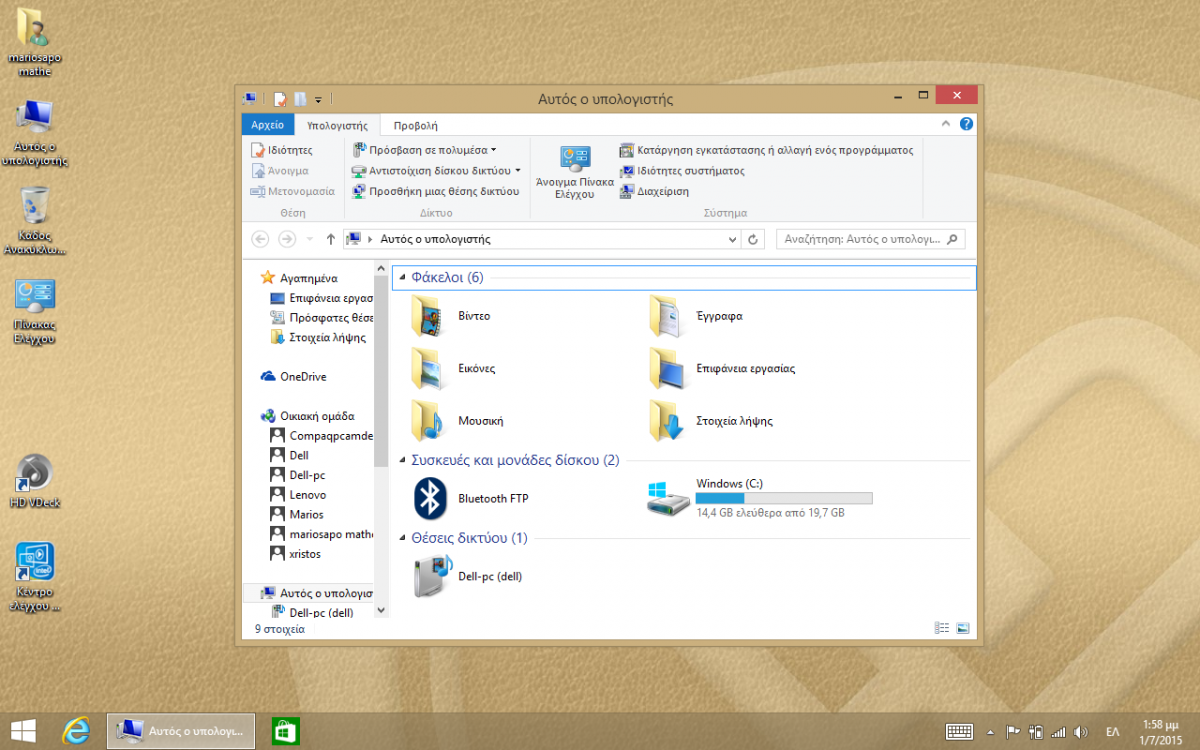The width and height of the screenshot is (1200, 750).
Task: Select the Επιφάνεια εργασίας folder in main pane
Action: 669,368
